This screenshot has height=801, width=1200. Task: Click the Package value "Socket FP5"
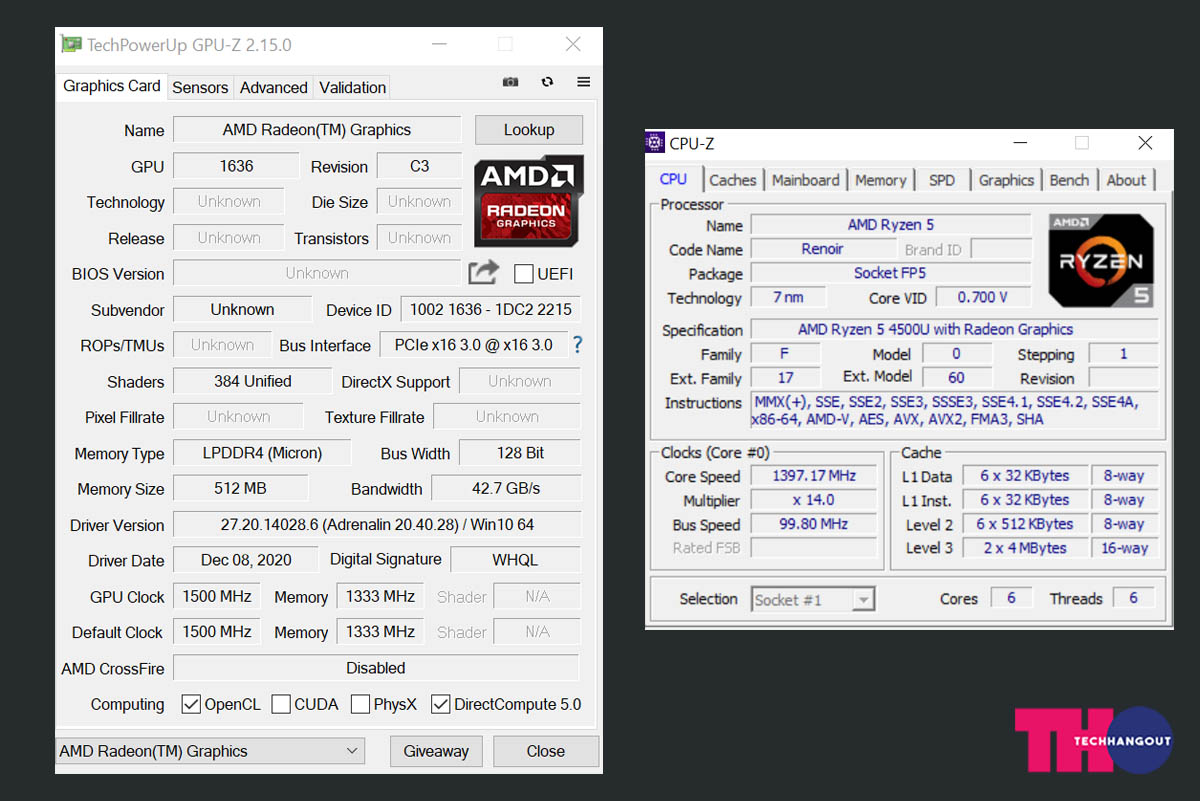coord(891,273)
